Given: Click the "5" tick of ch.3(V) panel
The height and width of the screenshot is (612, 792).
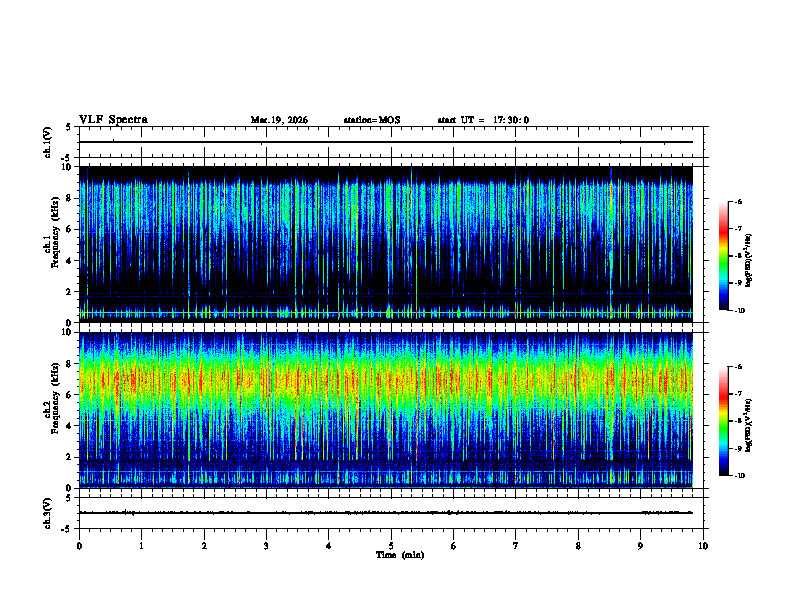Looking at the screenshot, I should click(69, 497).
